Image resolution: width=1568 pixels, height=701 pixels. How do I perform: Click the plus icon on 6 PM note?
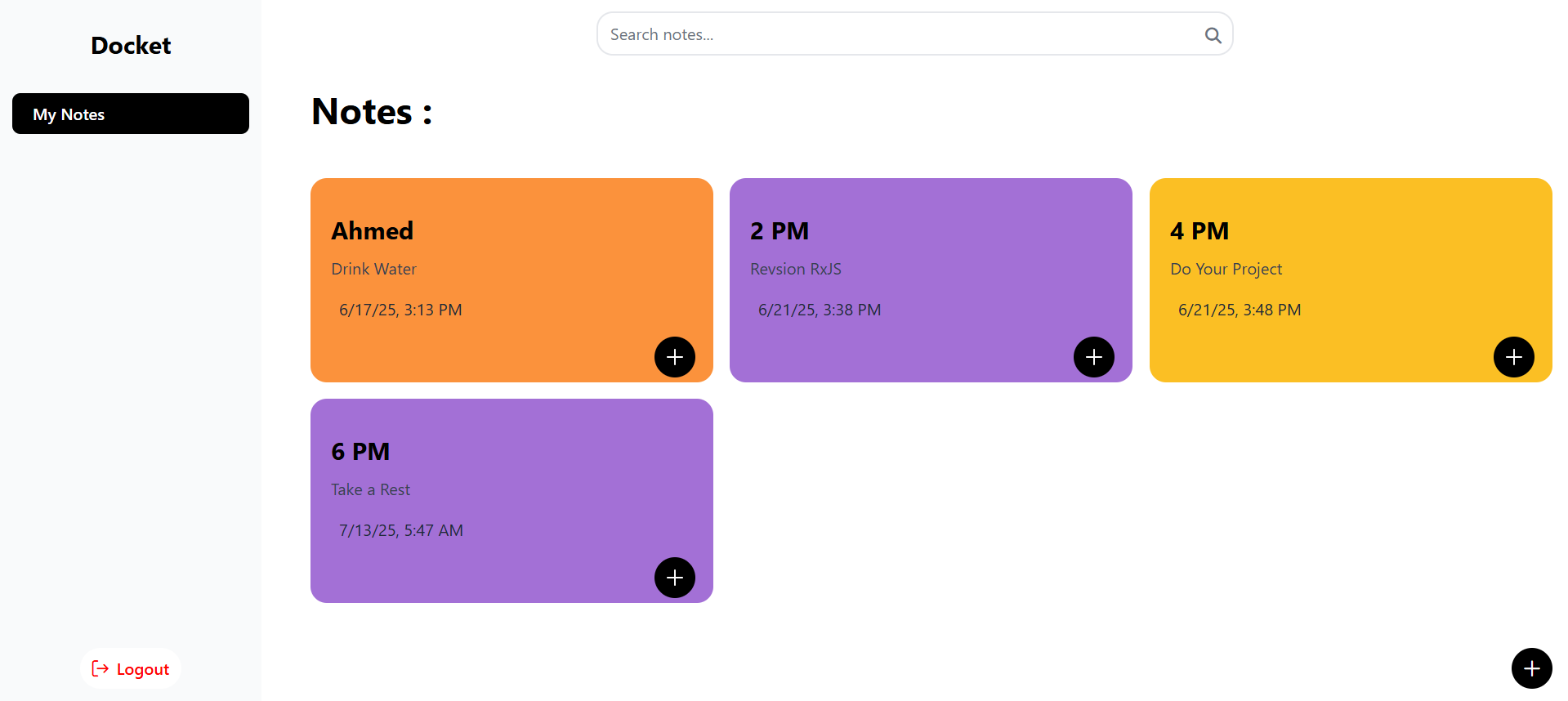point(675,578)
